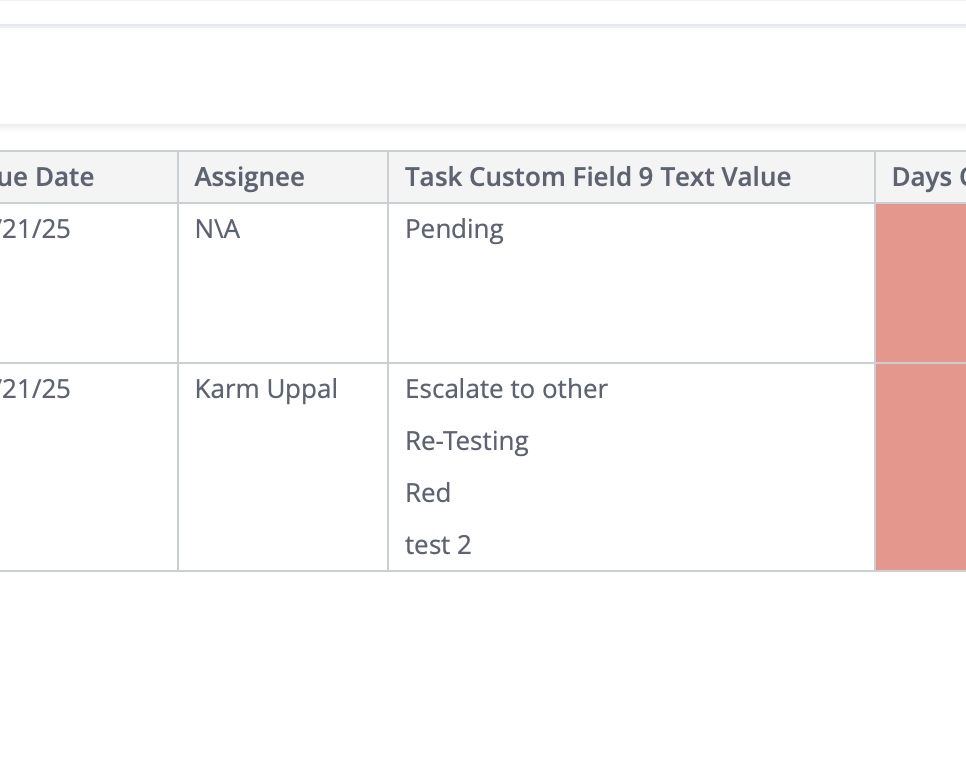The height and width of the screenshot is (774, 966).
Task: Select the due date in Karm Uppal's row
Action: [x=40, y=389]
